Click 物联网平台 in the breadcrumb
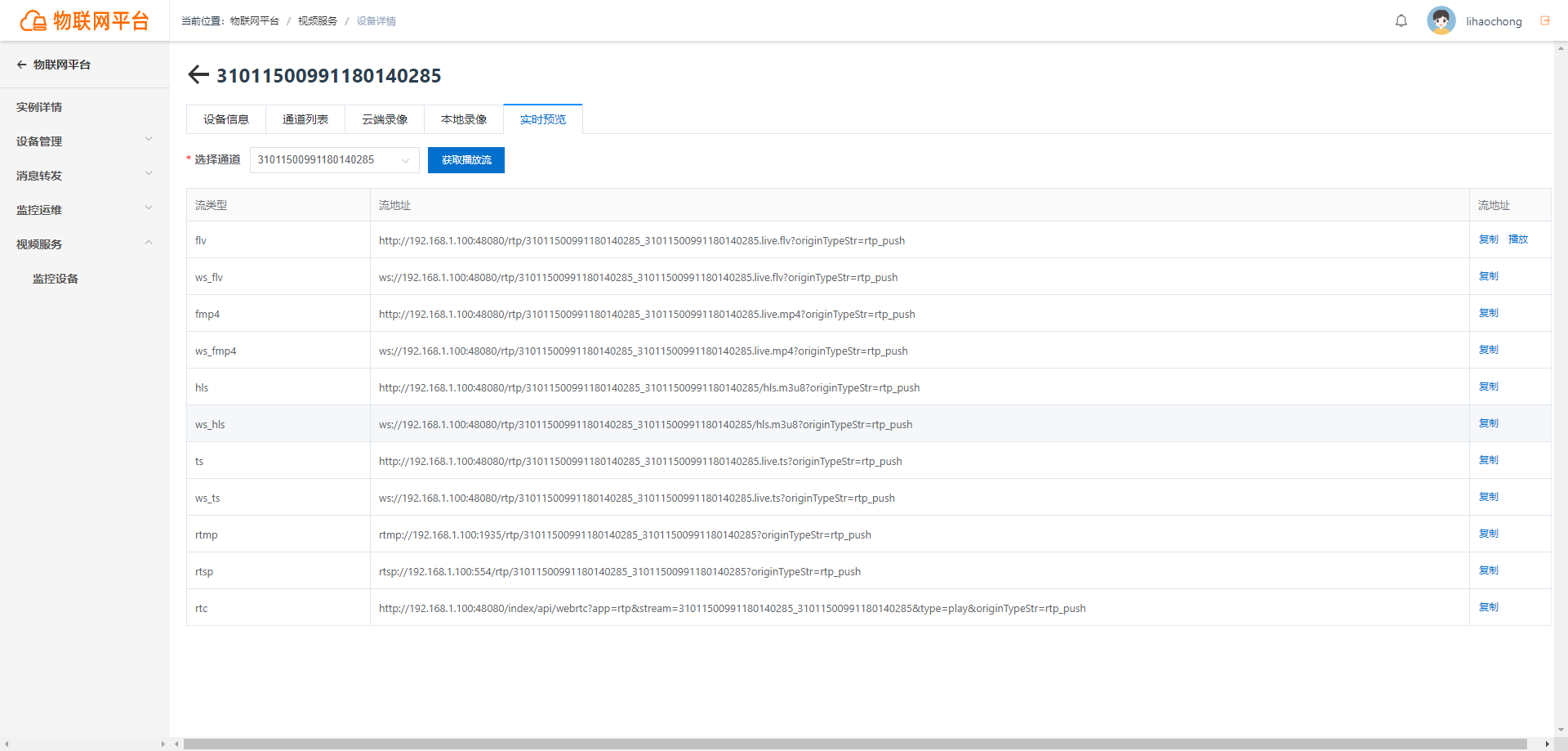The height and width of the screenshot is (751, 1568). tap(254, 21)
